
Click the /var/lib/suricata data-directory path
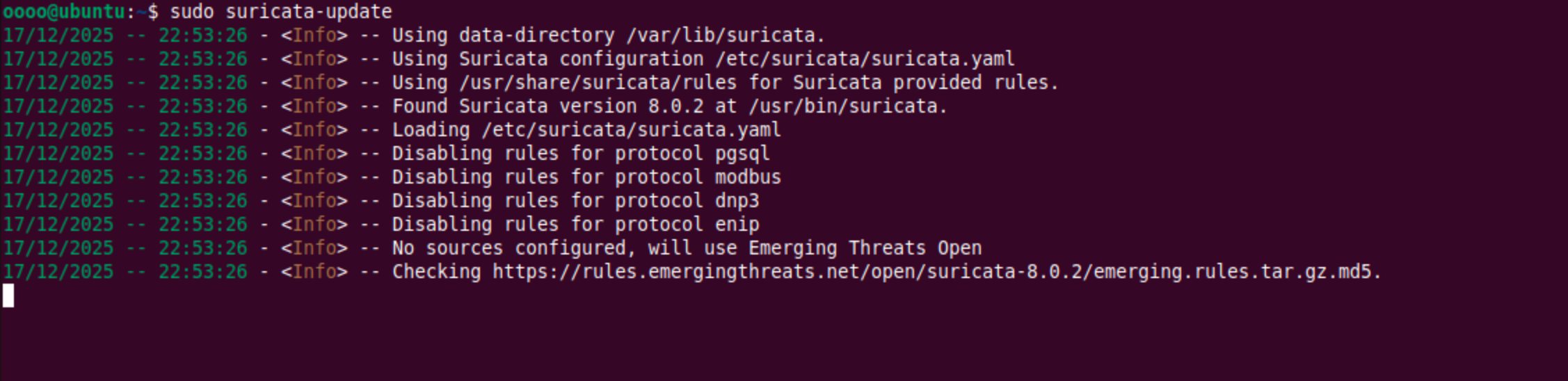pos(725,35)
